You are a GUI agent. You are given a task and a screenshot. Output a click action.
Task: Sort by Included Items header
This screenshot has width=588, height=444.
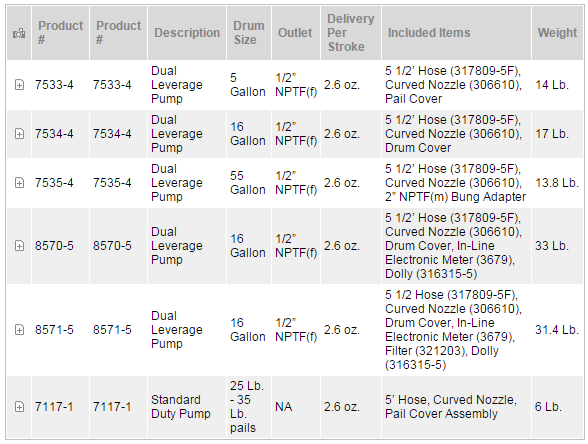pyautogui.click(x=429, y=33)
